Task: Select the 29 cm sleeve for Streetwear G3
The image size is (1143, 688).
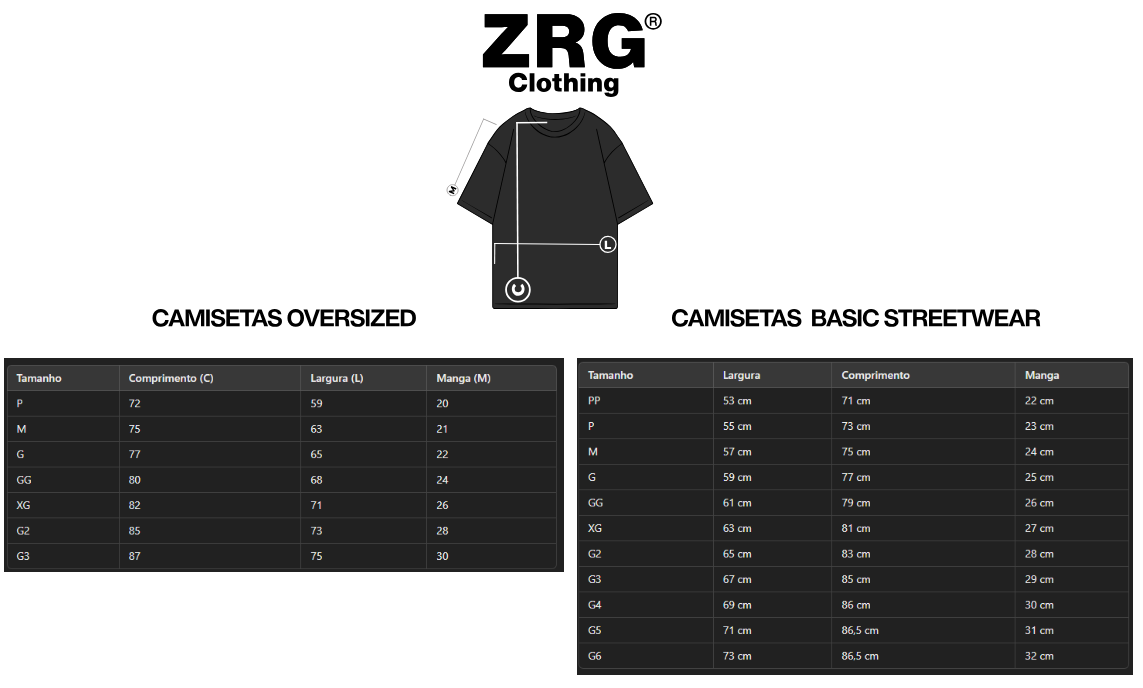Action: (x=1039, y=579)
